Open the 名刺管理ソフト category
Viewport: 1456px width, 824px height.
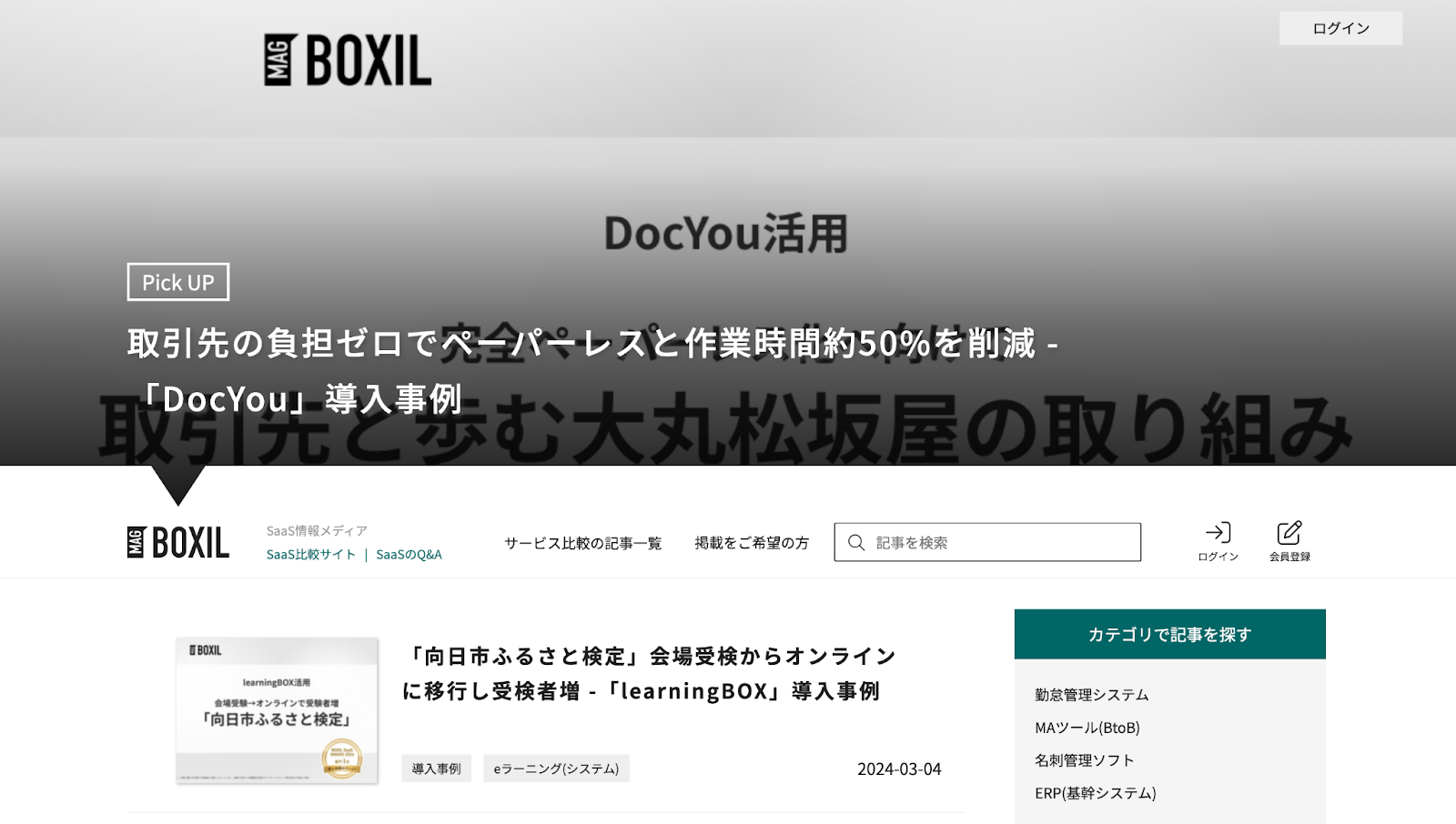1085,760
